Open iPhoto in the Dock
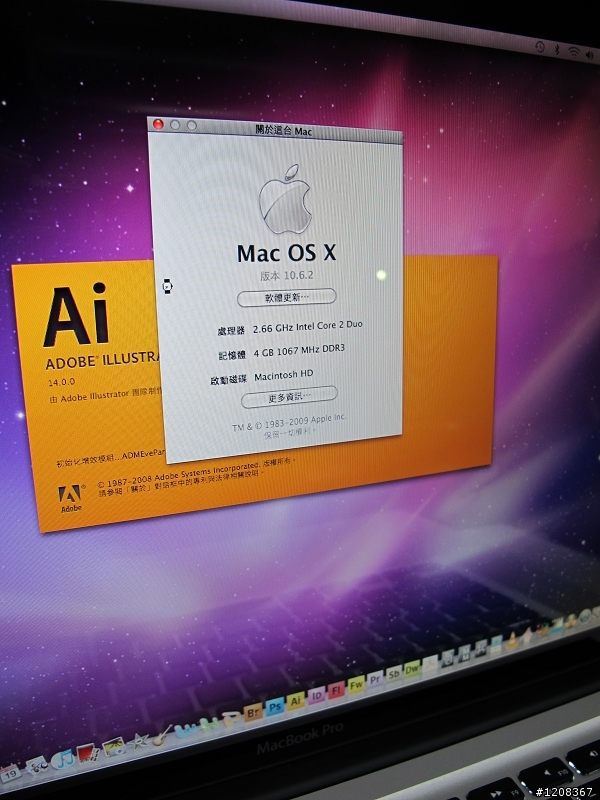 coord(113,748)
